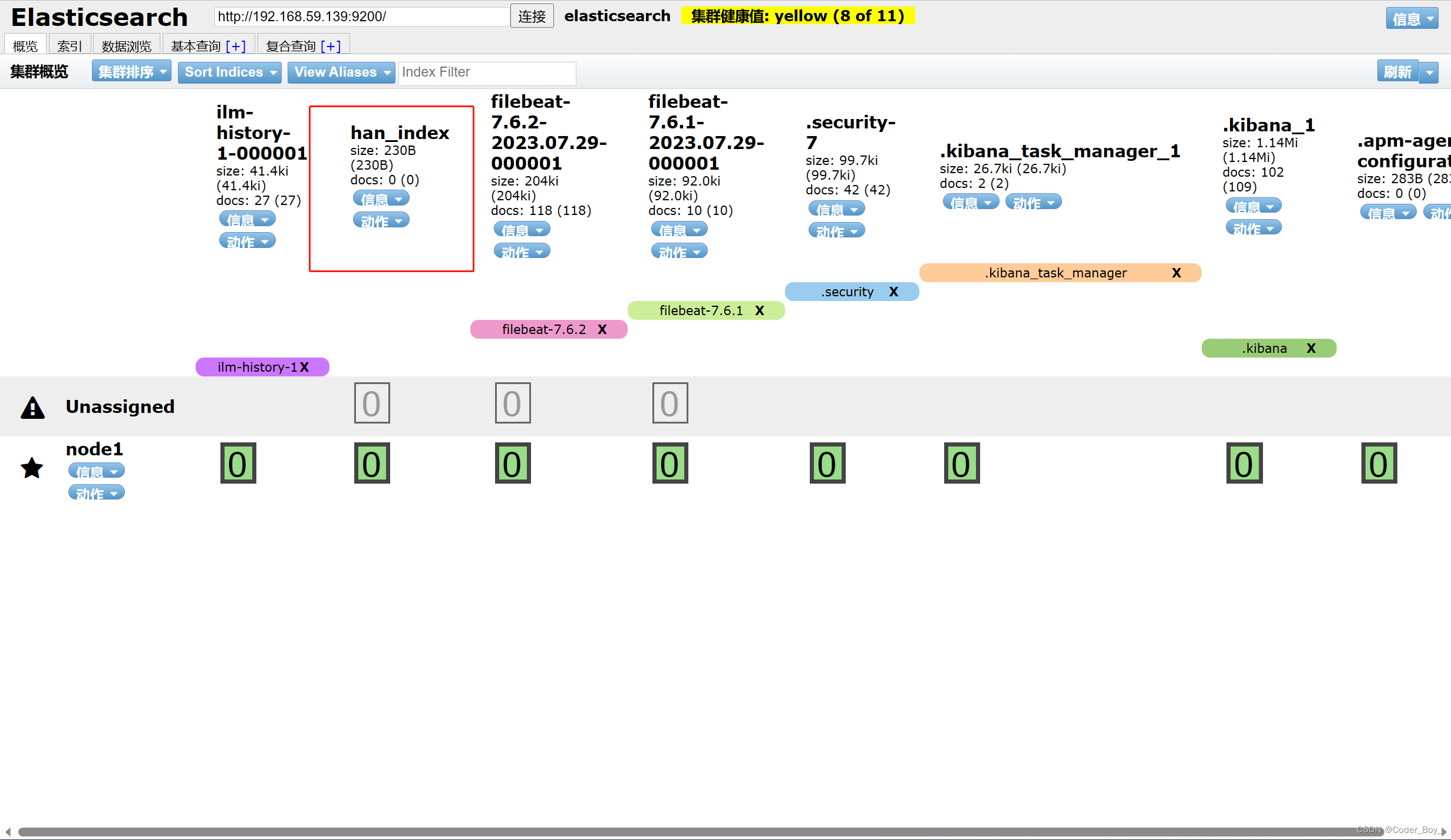This screenshot has width=1451, height=840.
Task: Click node1 shard 0 of .kibana_1
Action: (x=1244, y=464)
